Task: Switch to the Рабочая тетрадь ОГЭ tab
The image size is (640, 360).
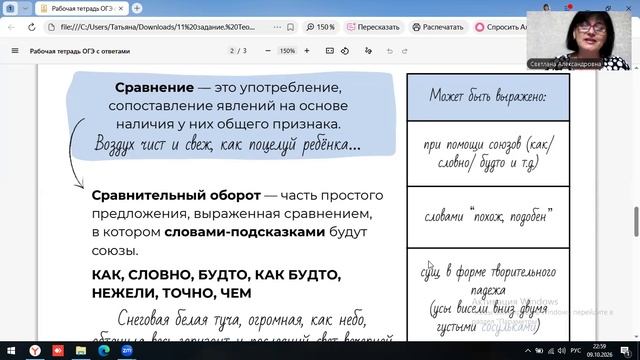Action: coord(82,8)
